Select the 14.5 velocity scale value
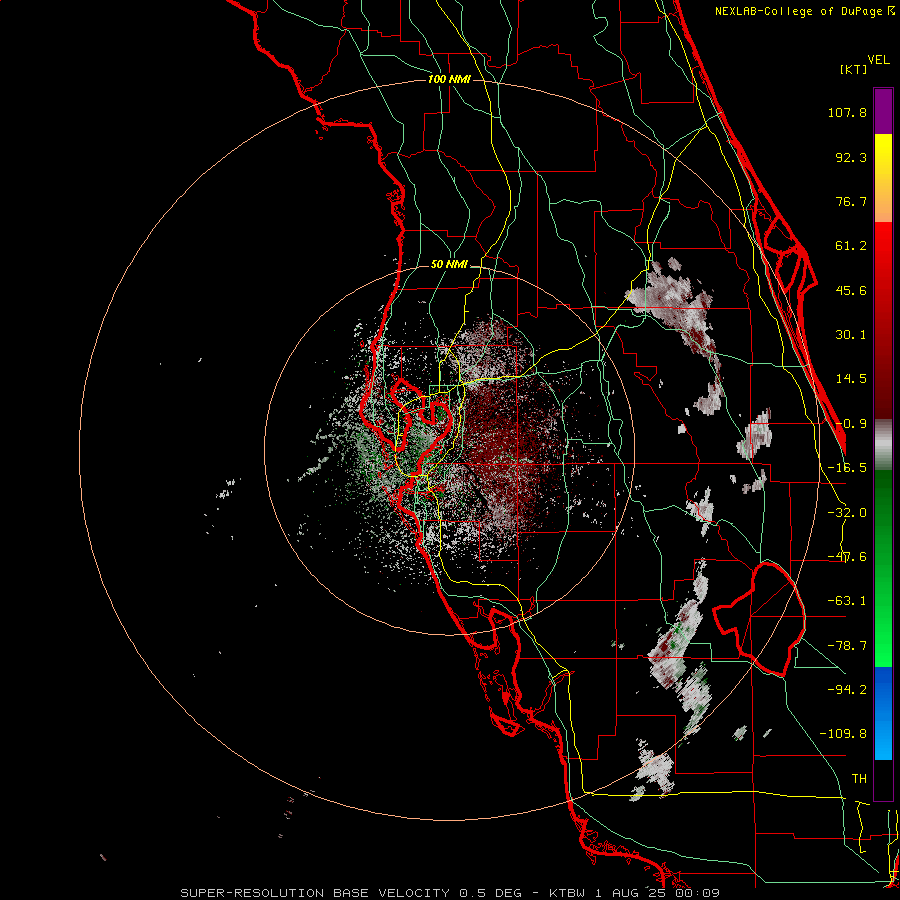The width and height of the screenshot is (900, 900). [851, 379]
